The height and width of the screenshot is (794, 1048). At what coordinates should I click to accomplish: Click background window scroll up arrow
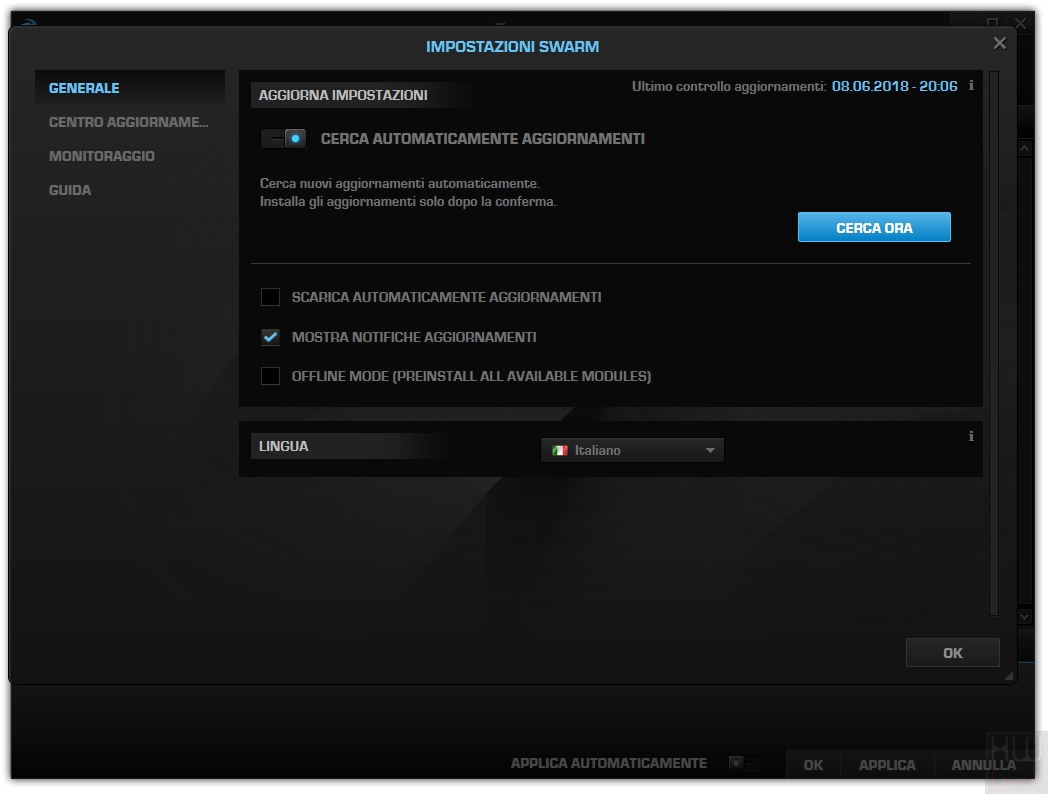click(x=1025, y=148)
